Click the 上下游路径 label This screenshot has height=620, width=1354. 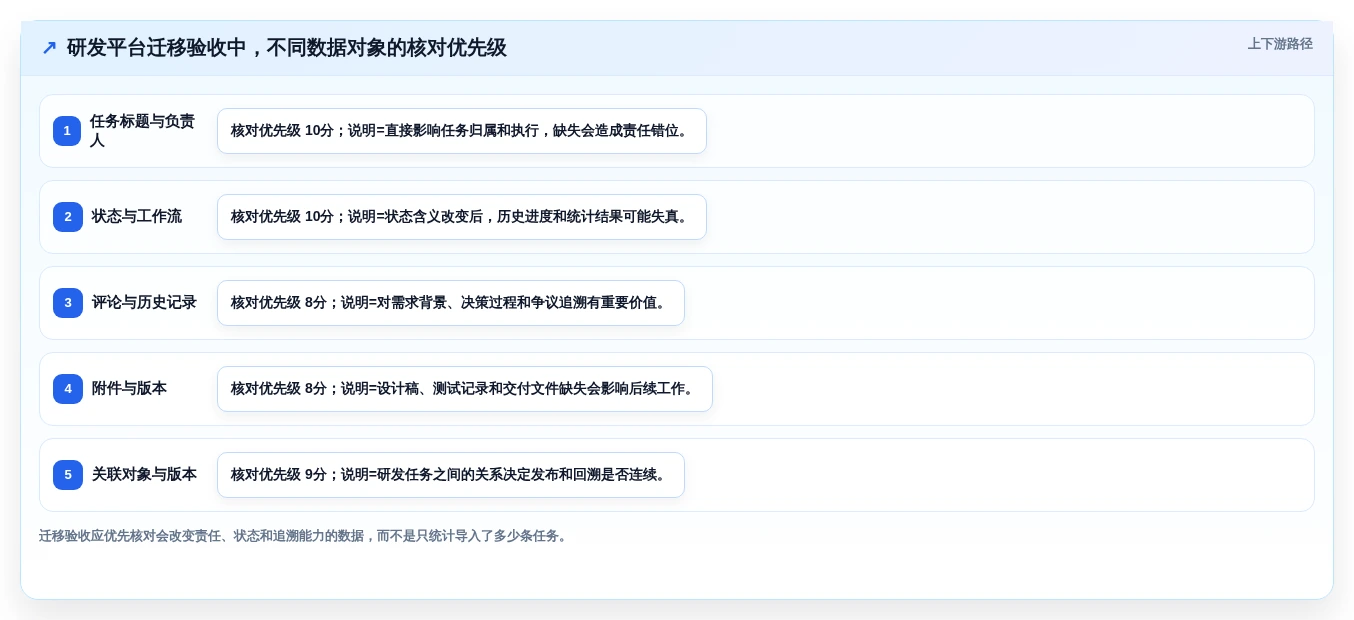tap(1279, 44)
